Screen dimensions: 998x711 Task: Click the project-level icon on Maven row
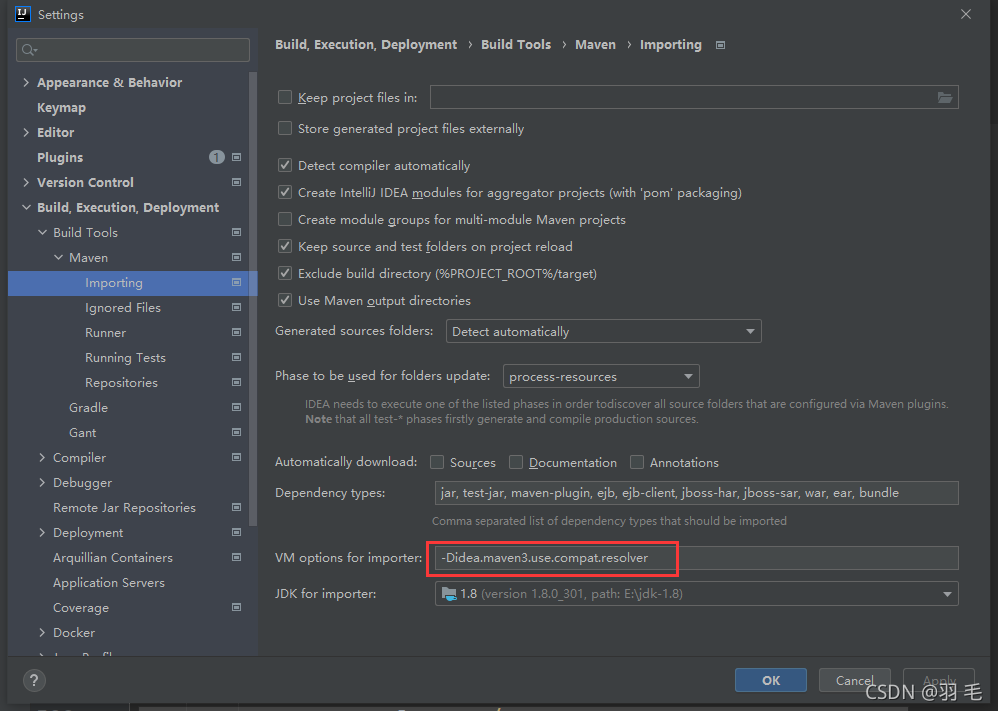237,257
